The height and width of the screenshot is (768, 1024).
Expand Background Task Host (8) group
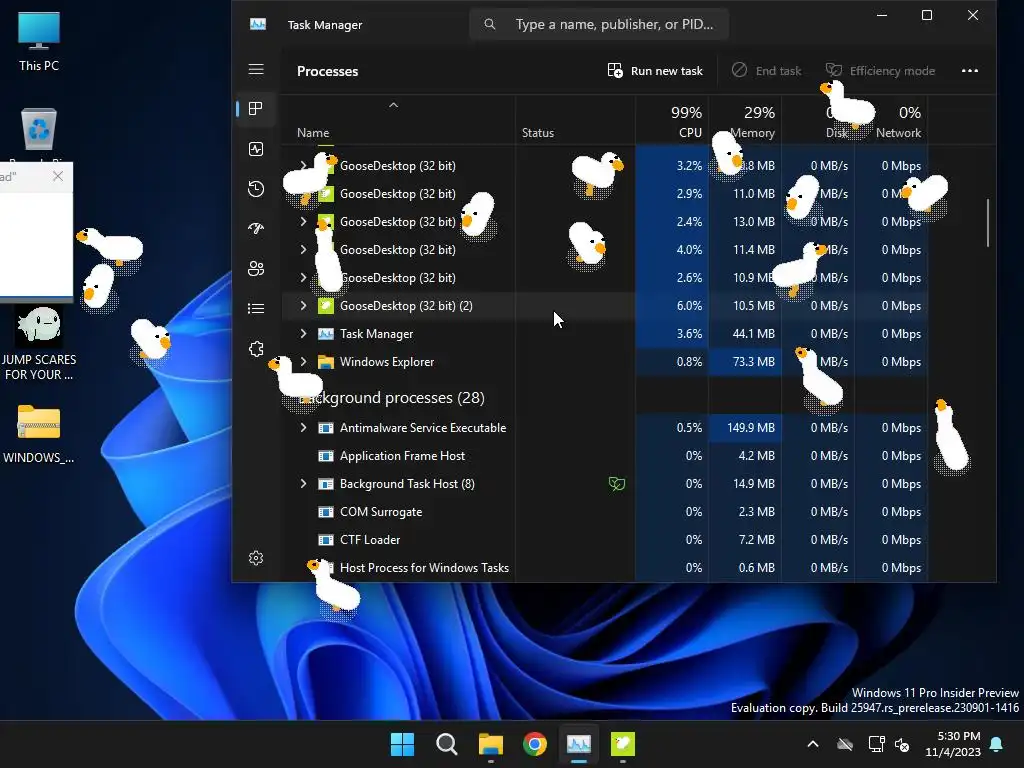coord(303,484)
